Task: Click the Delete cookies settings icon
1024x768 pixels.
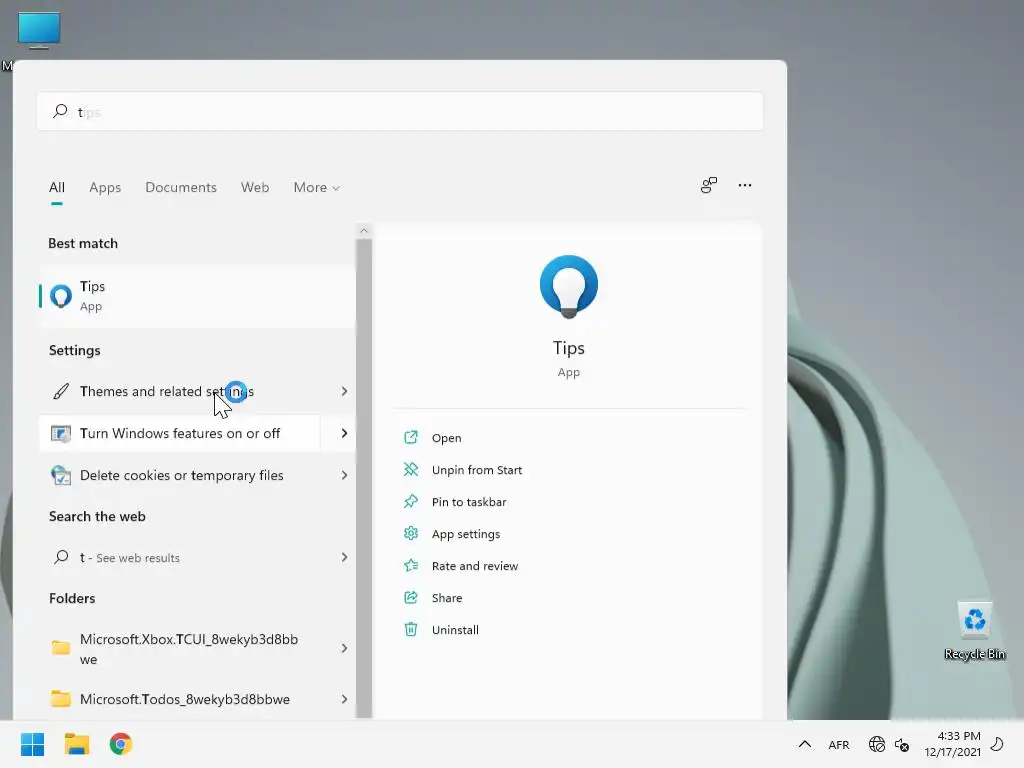Action: tap(61, 475)
